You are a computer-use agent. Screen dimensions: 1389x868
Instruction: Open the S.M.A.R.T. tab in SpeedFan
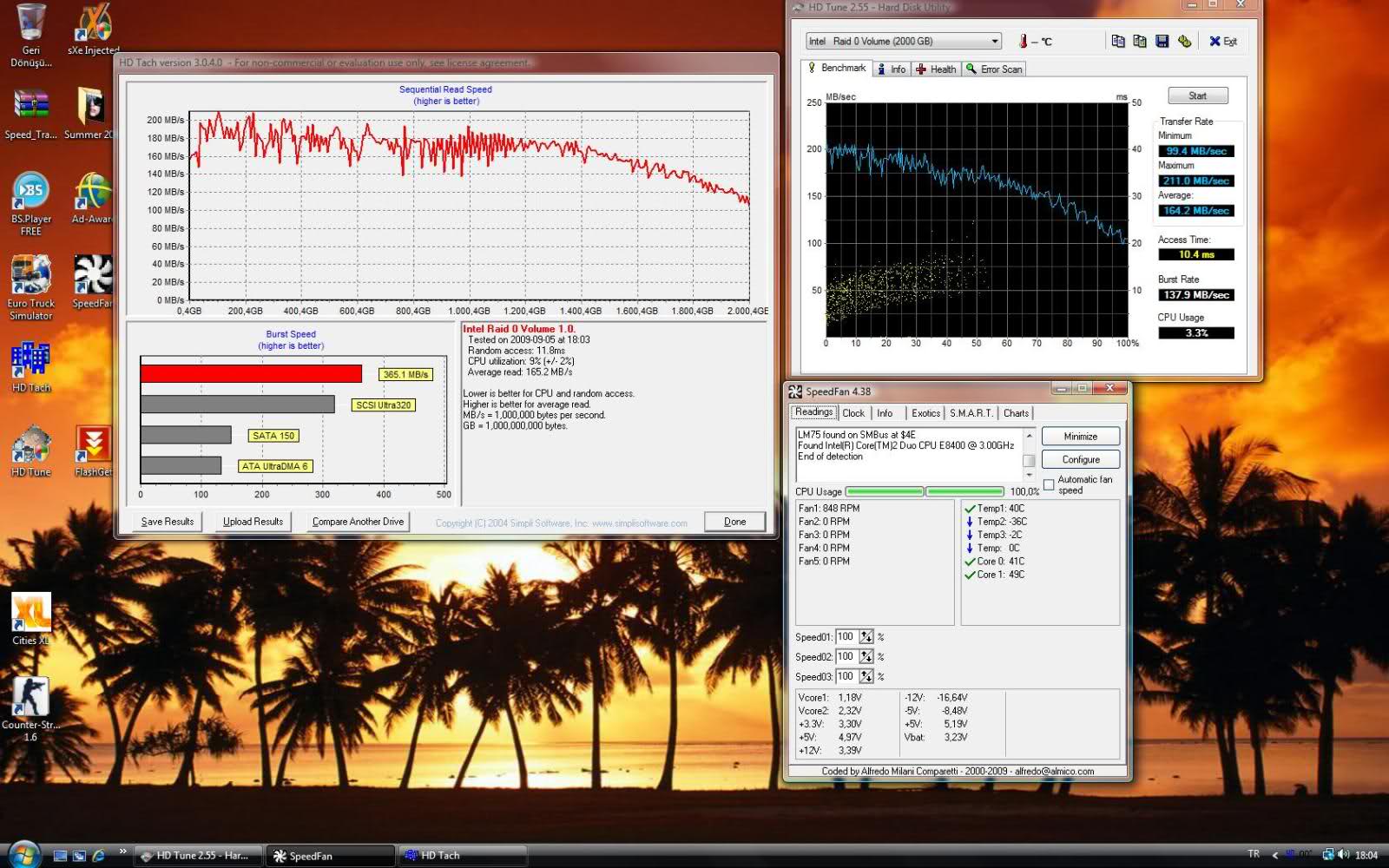(971, 413)
